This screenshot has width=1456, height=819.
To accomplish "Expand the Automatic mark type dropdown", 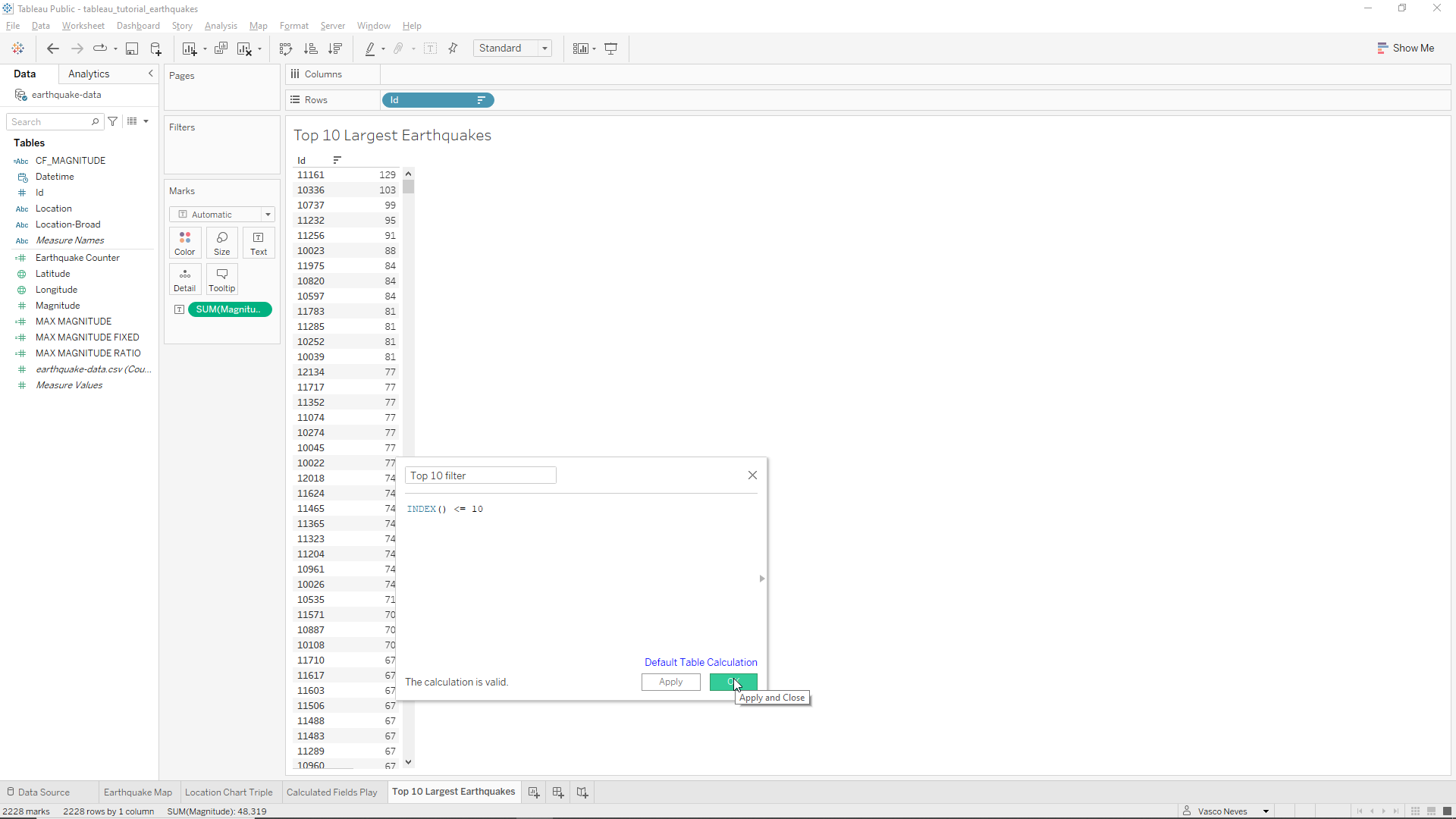I will 268,215.
